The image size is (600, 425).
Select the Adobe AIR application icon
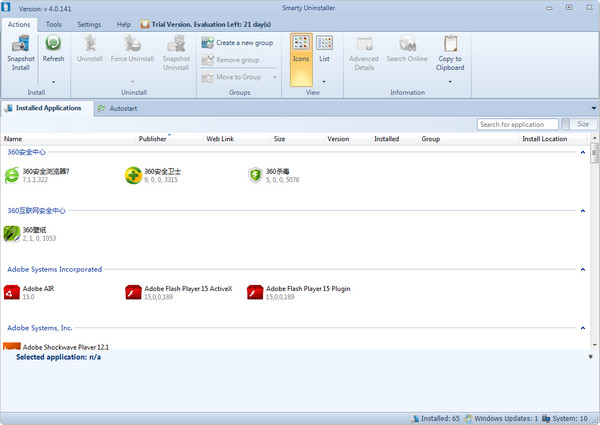pos(12,293)
